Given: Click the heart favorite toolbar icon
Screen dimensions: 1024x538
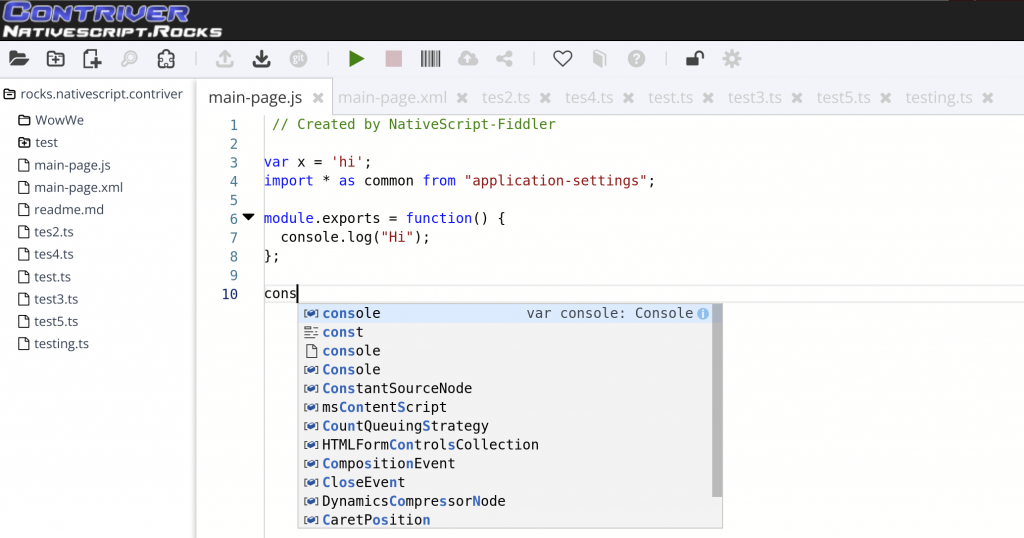Looking at the screenshot, I should (x=562, y=59).
